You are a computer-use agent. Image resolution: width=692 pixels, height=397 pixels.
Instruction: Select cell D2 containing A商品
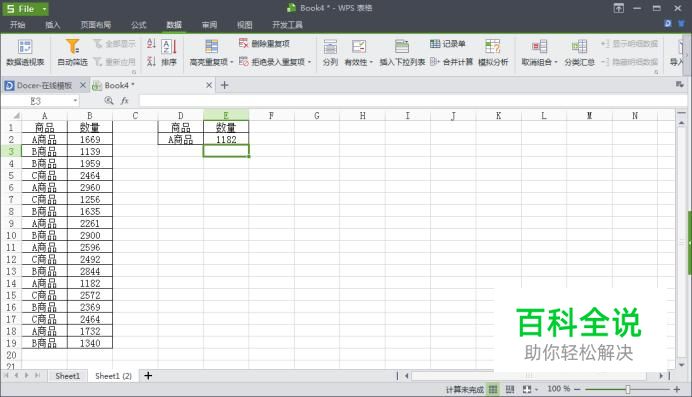(x=181, y=139)
